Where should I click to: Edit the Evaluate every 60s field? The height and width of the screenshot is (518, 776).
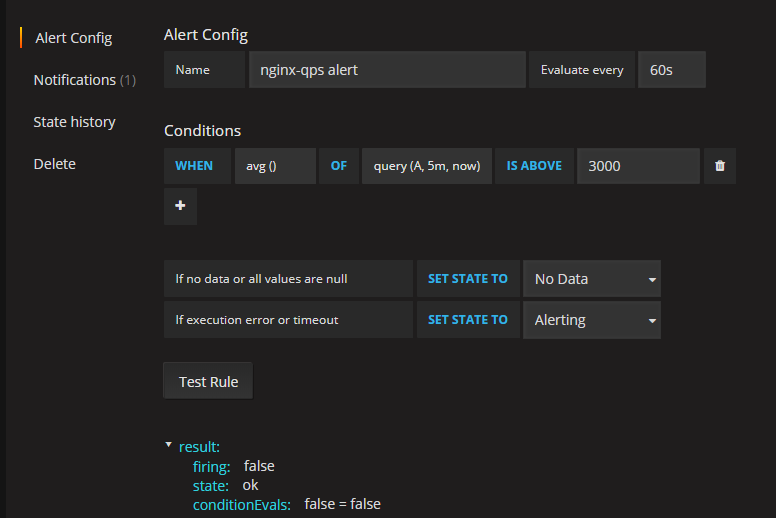pyautogui.click(x=672, y=70)
